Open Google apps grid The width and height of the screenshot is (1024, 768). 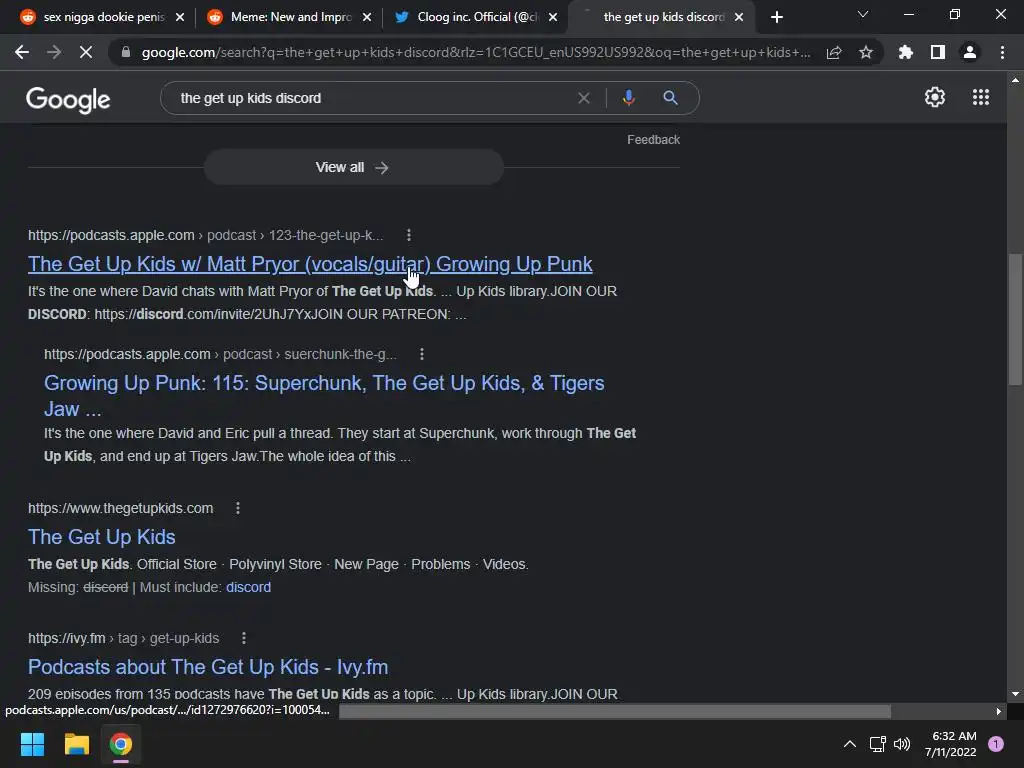(x=981, y=97)
